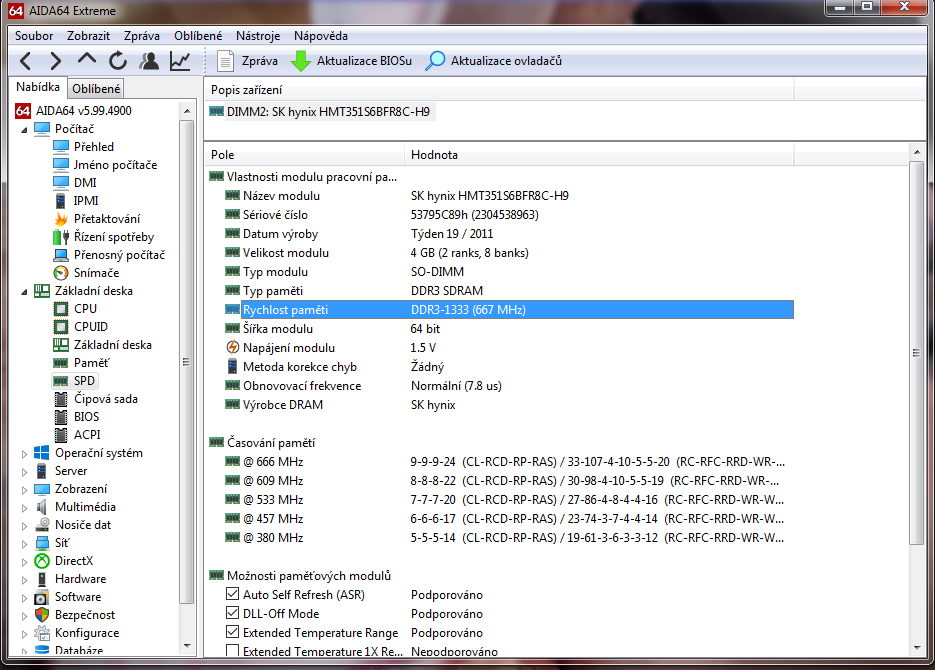Expand the Operační systém node

[x=24, y=454]
